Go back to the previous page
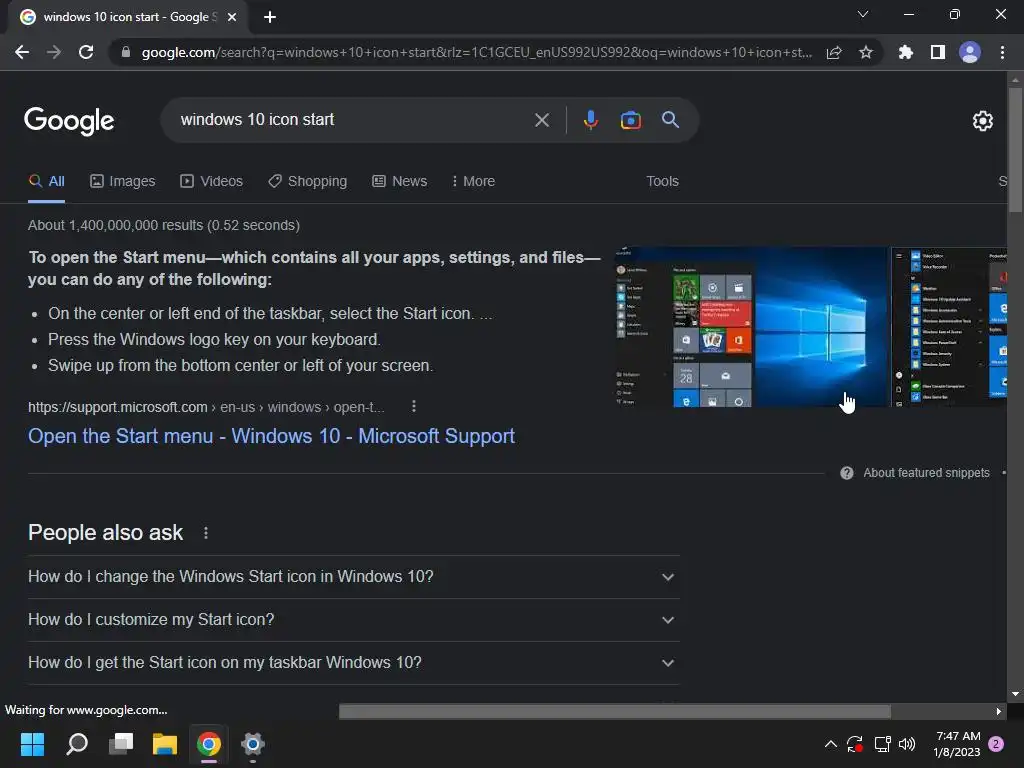Screen dimensions: 1024x768 tap(22, 52)
